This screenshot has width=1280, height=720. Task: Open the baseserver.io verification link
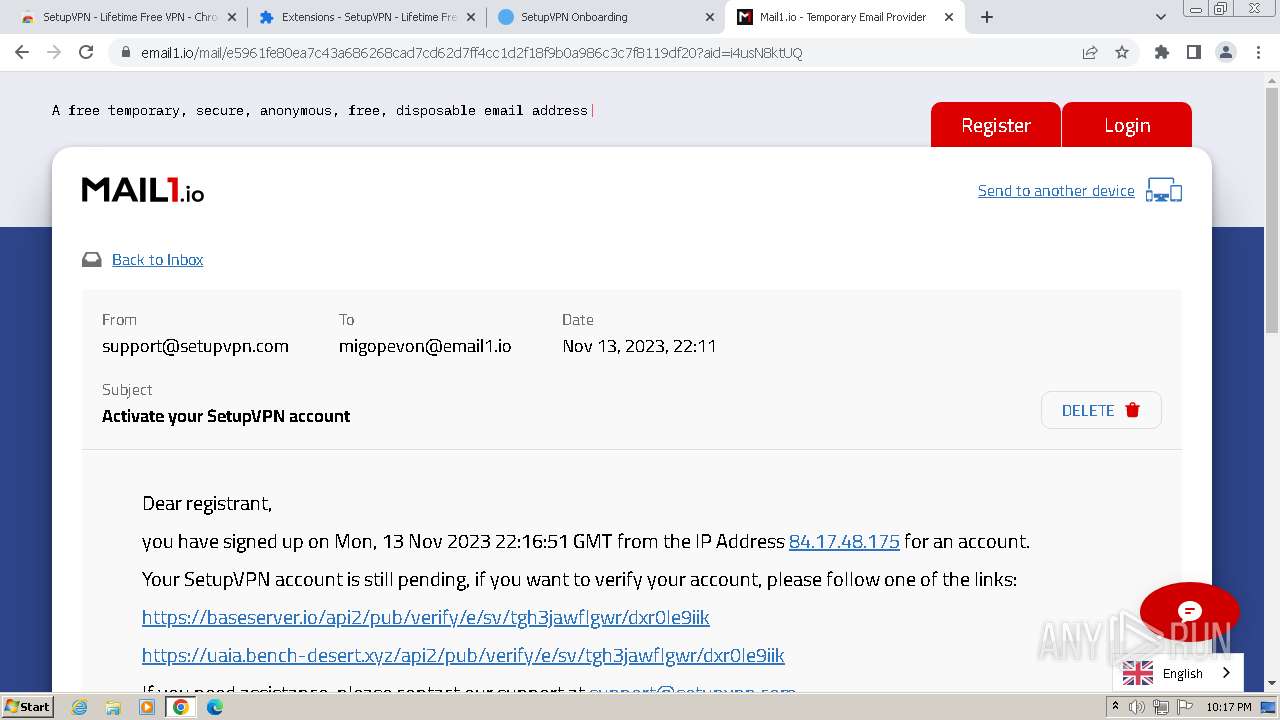(x=426, y=618)
